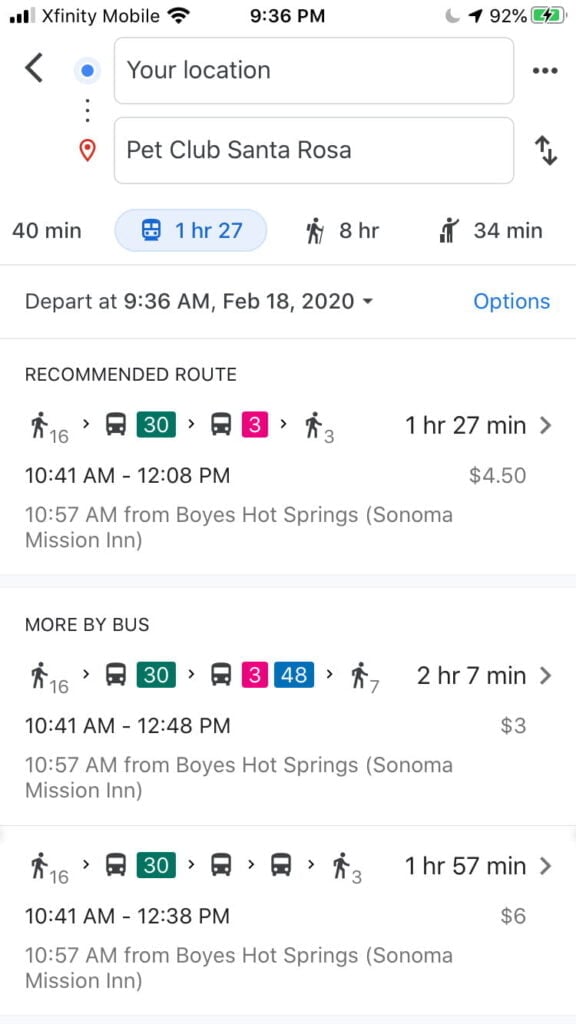Tap the blue route 48 bus badge
The image size is (576, 1024).
pyautogui.click(x=294, y=675)
